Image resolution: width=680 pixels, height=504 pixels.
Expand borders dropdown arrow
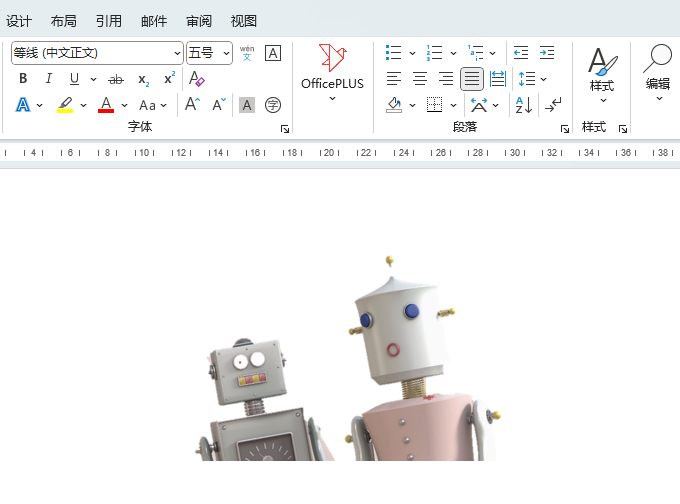pyautogui.click(x=453, y=105)
